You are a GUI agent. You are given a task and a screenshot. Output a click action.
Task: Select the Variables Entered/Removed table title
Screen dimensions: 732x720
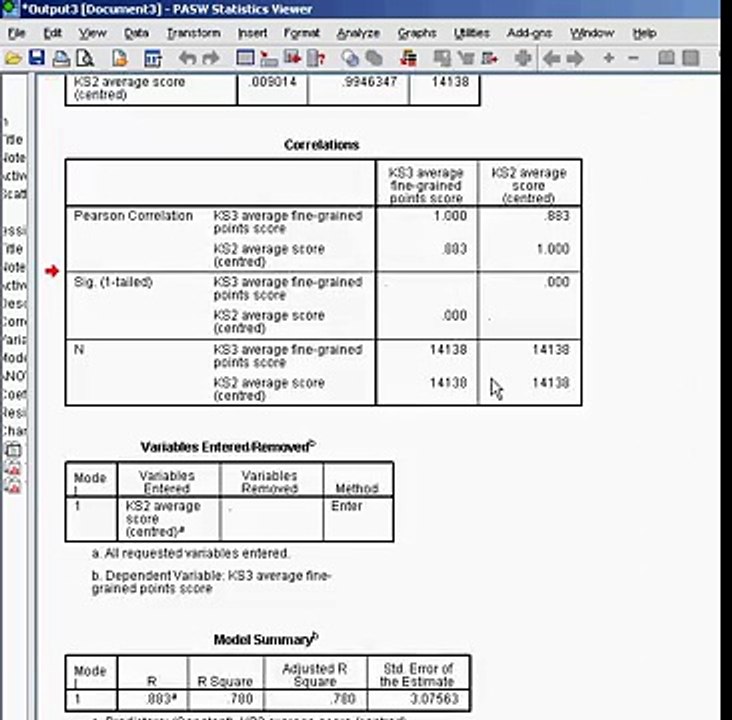[228, 447]
